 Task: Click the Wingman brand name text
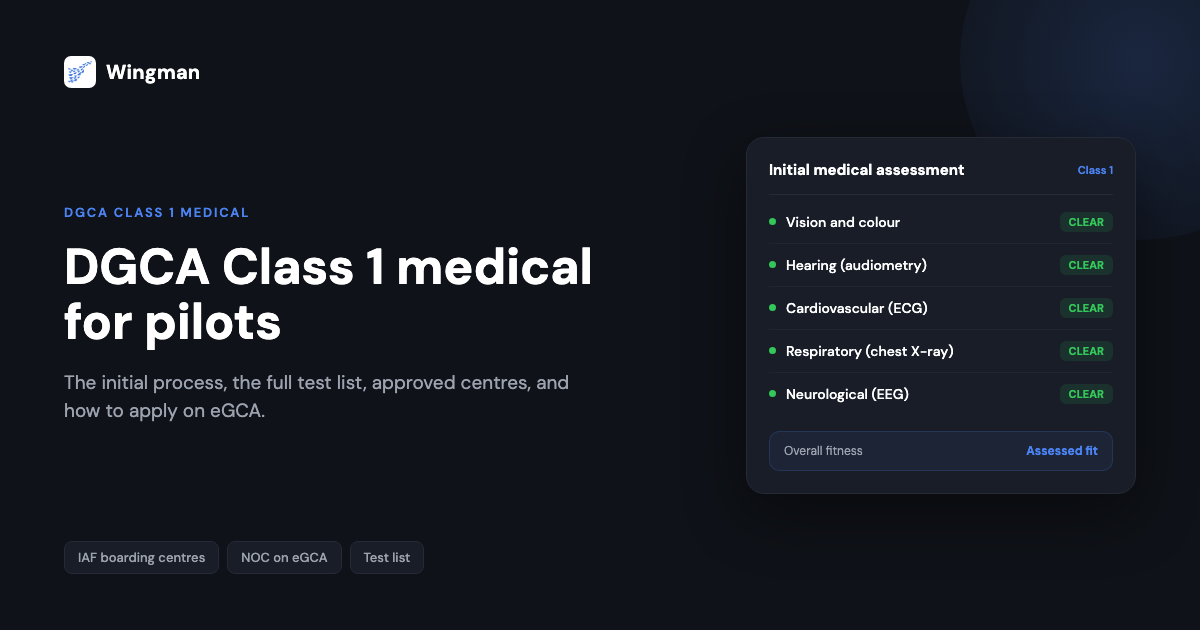(153, 72)
